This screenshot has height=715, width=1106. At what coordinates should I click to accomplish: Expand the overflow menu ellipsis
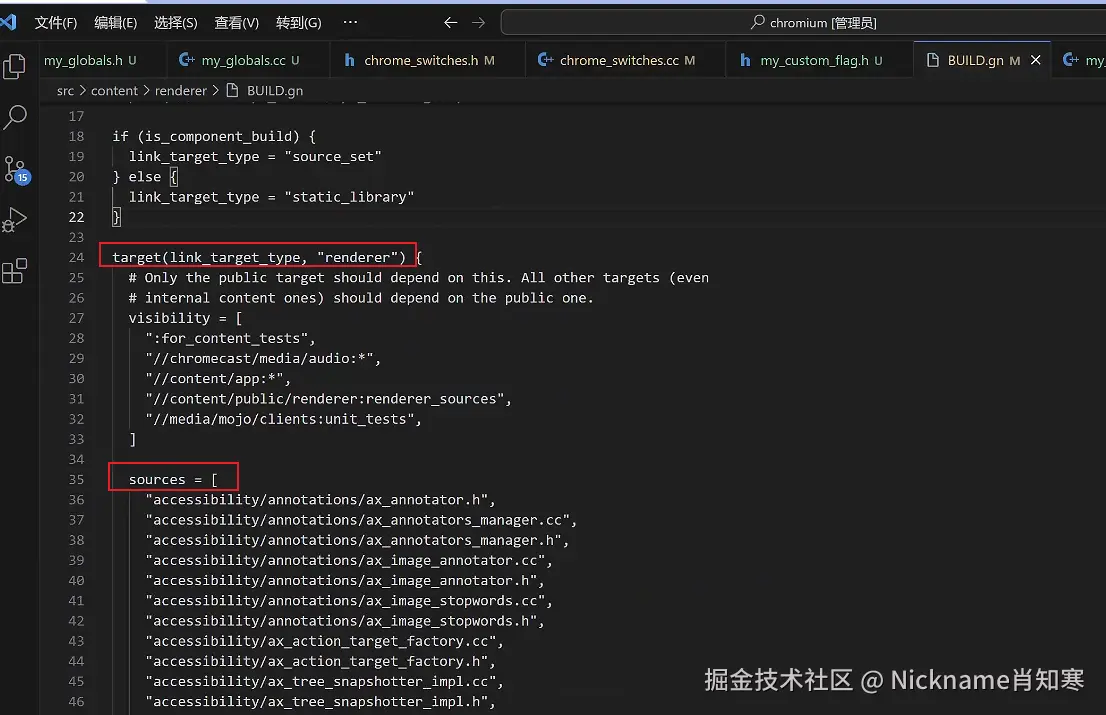[x=350, y=22]
